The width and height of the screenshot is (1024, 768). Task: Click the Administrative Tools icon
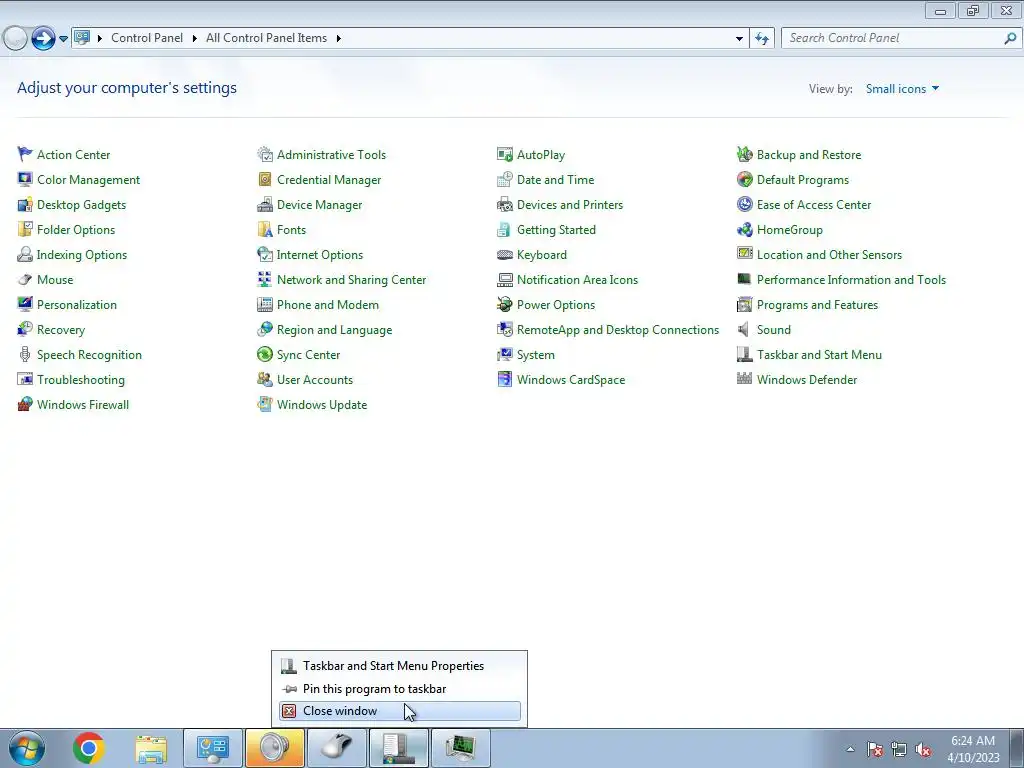coord(264,154)
